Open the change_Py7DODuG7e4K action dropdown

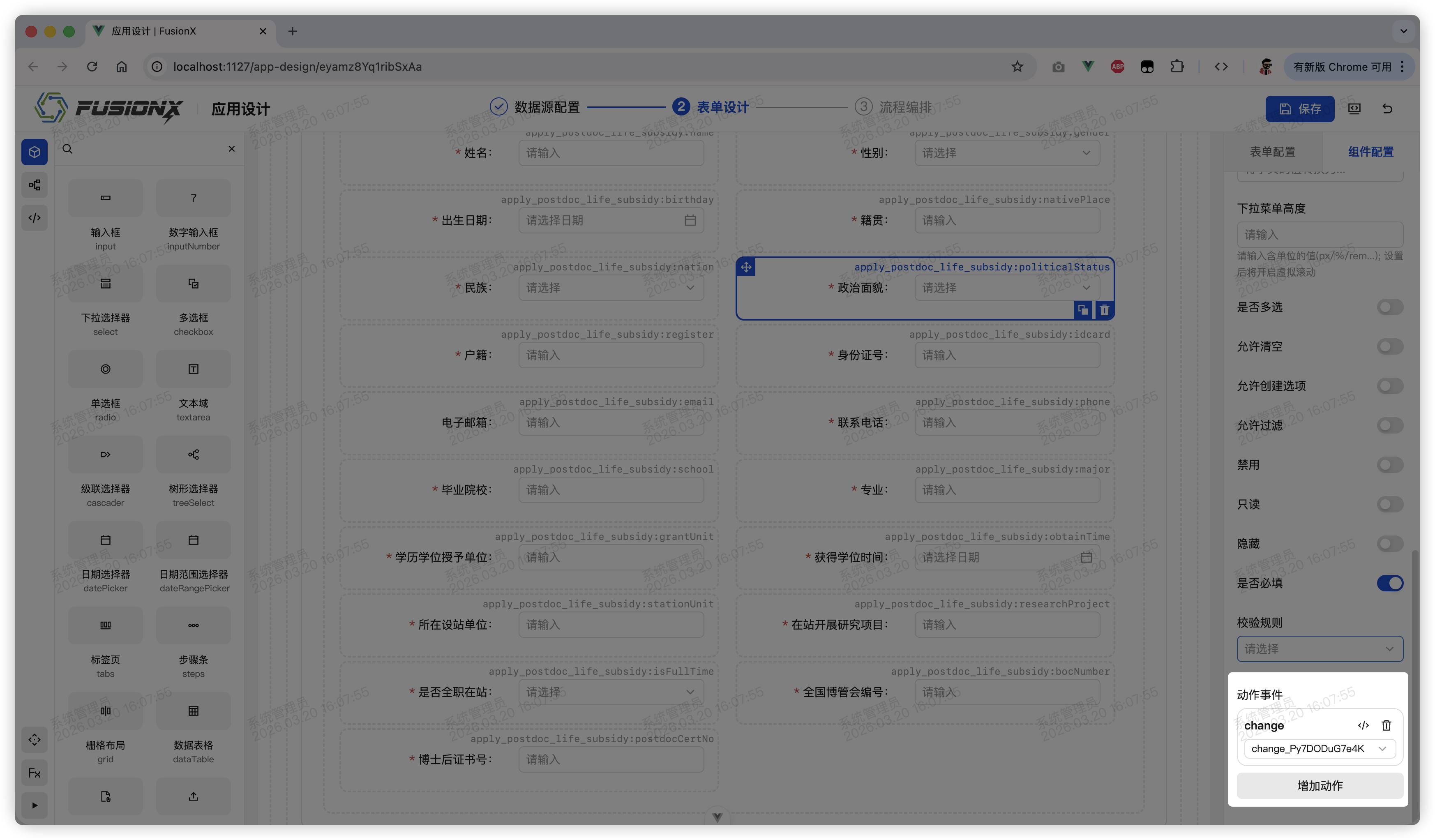tap(1320, 749)
